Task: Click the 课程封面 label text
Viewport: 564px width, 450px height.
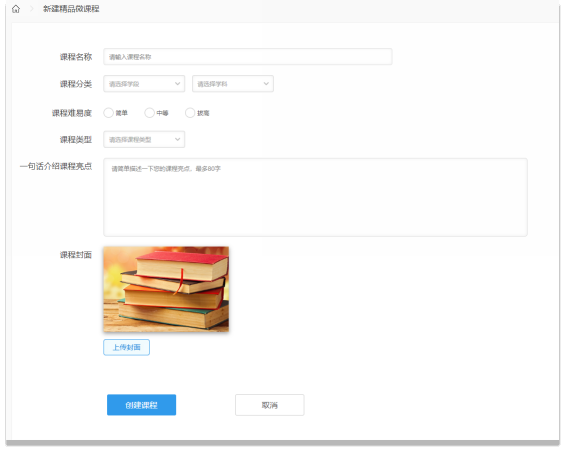Action: click(x=76, y=255)
